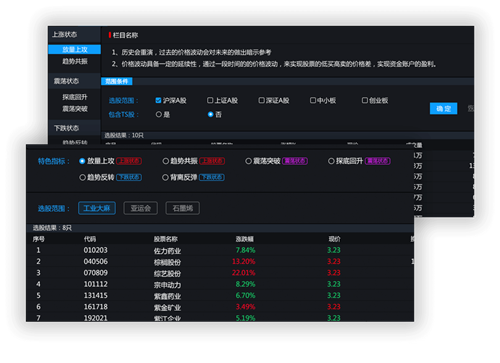Check the 深证A股 checkbox
This screenshot has width=500, height=363.
click(262, 100)
